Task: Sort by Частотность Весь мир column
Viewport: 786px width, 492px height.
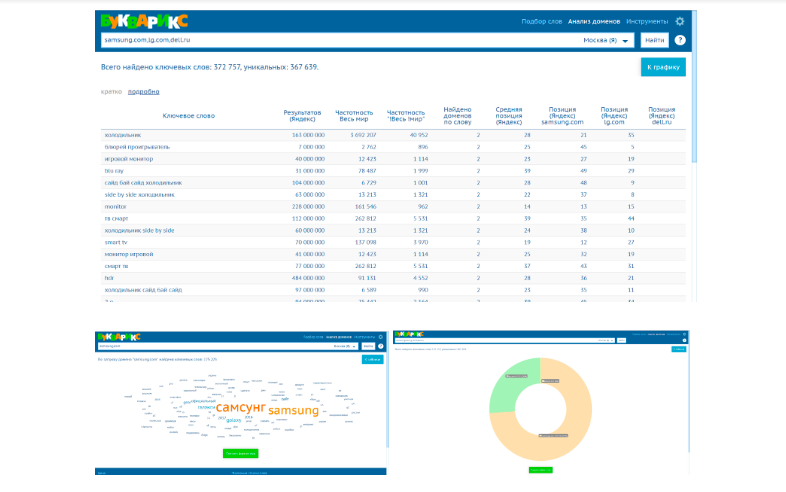Action: [x=354, y=116]
